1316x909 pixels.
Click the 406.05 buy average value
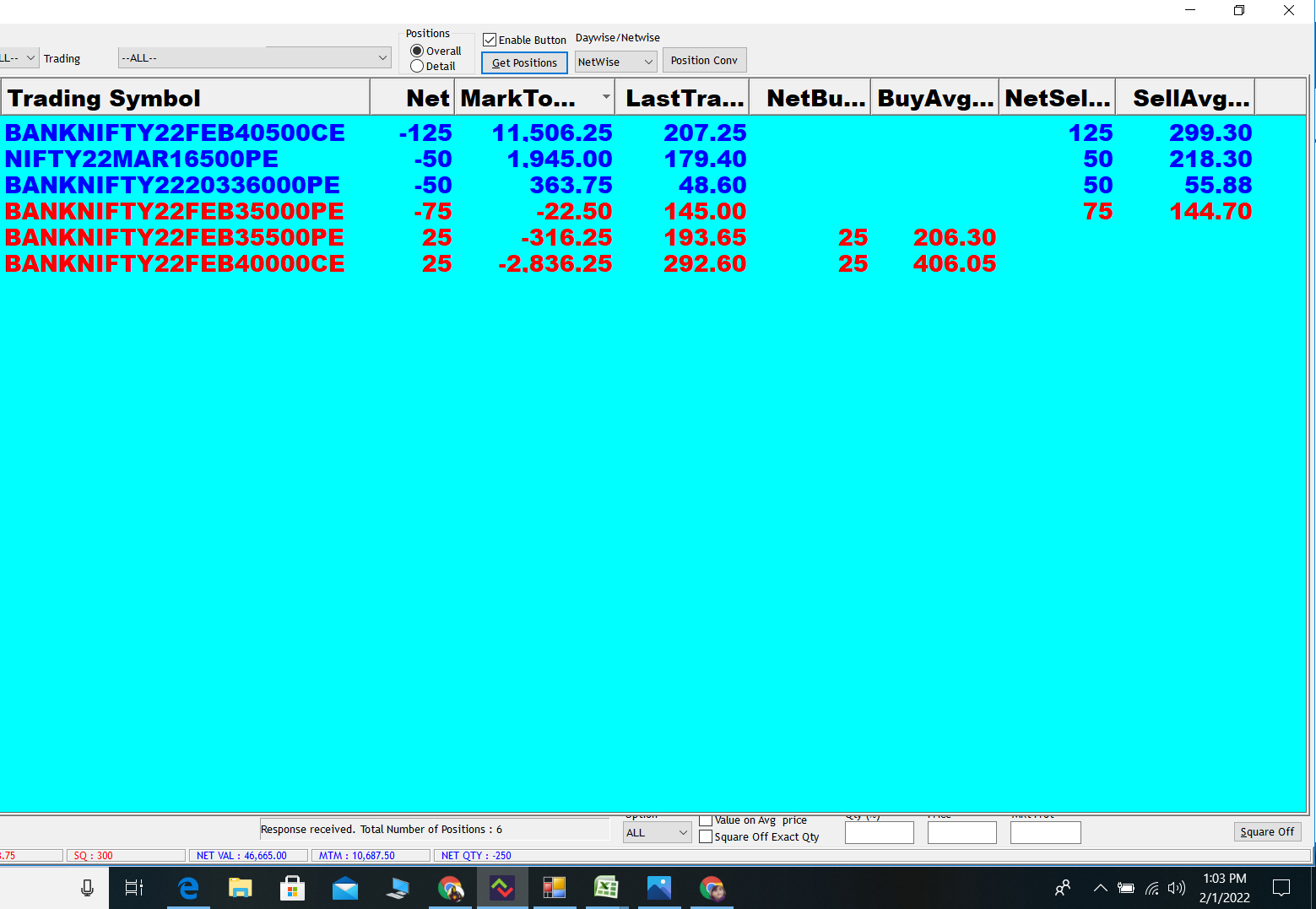pos(955,263)
